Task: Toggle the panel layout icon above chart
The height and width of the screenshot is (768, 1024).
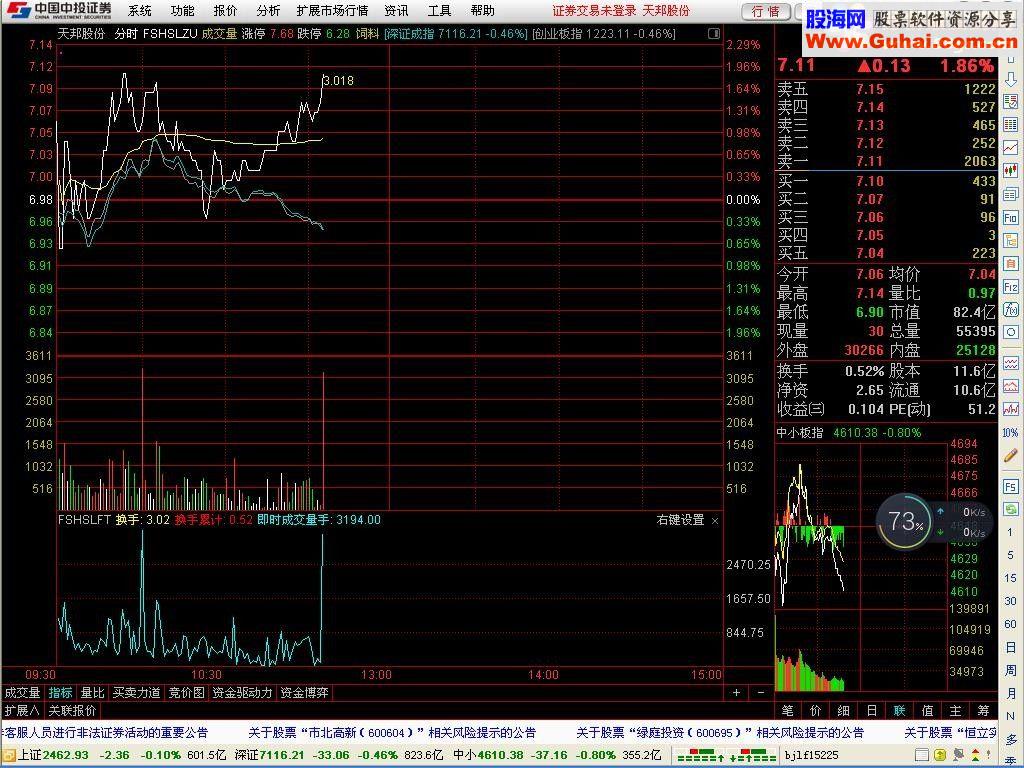Action: [714, 33]
